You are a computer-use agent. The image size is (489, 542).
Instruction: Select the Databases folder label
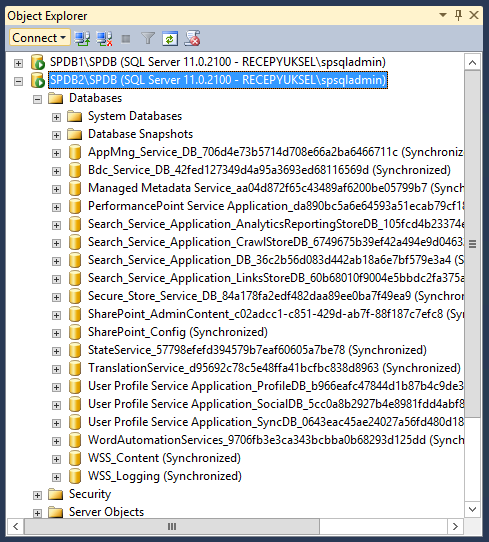click(x=95, y=98)
